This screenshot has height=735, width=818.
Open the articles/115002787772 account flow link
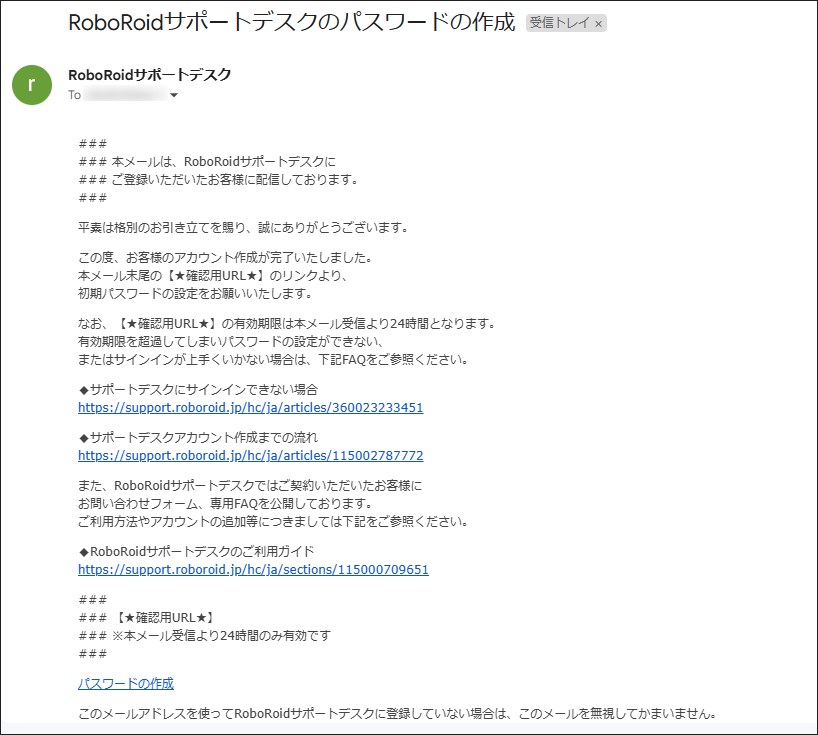click(x=250, y=455)
